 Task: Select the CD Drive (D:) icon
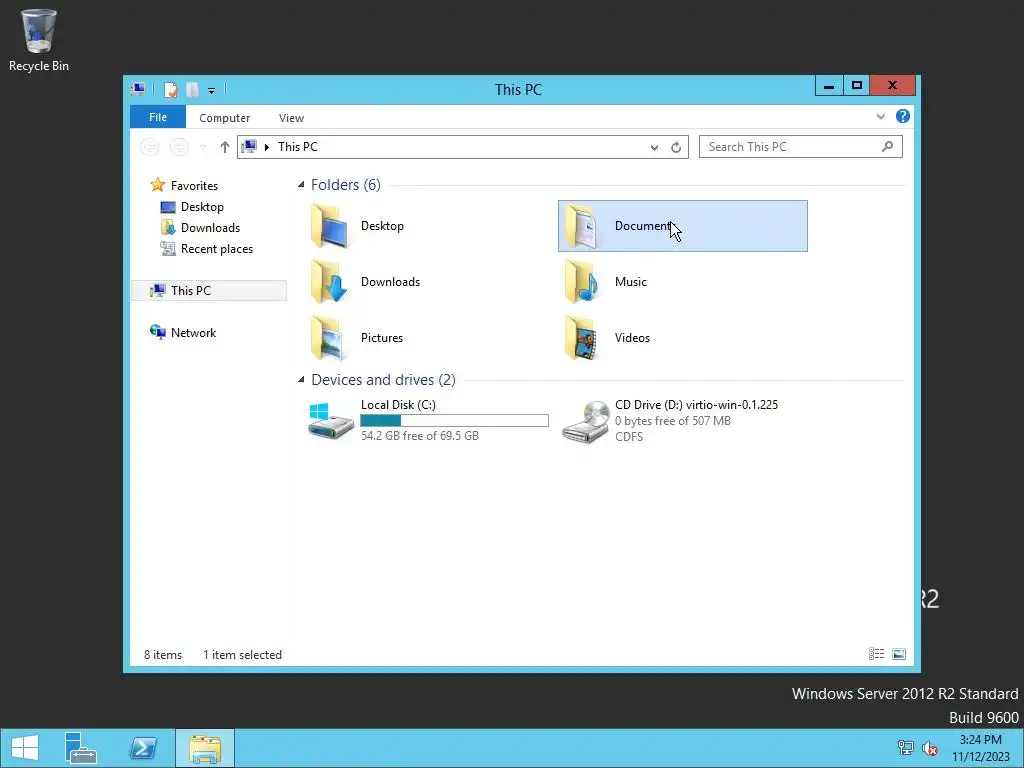tap(584, 422)
